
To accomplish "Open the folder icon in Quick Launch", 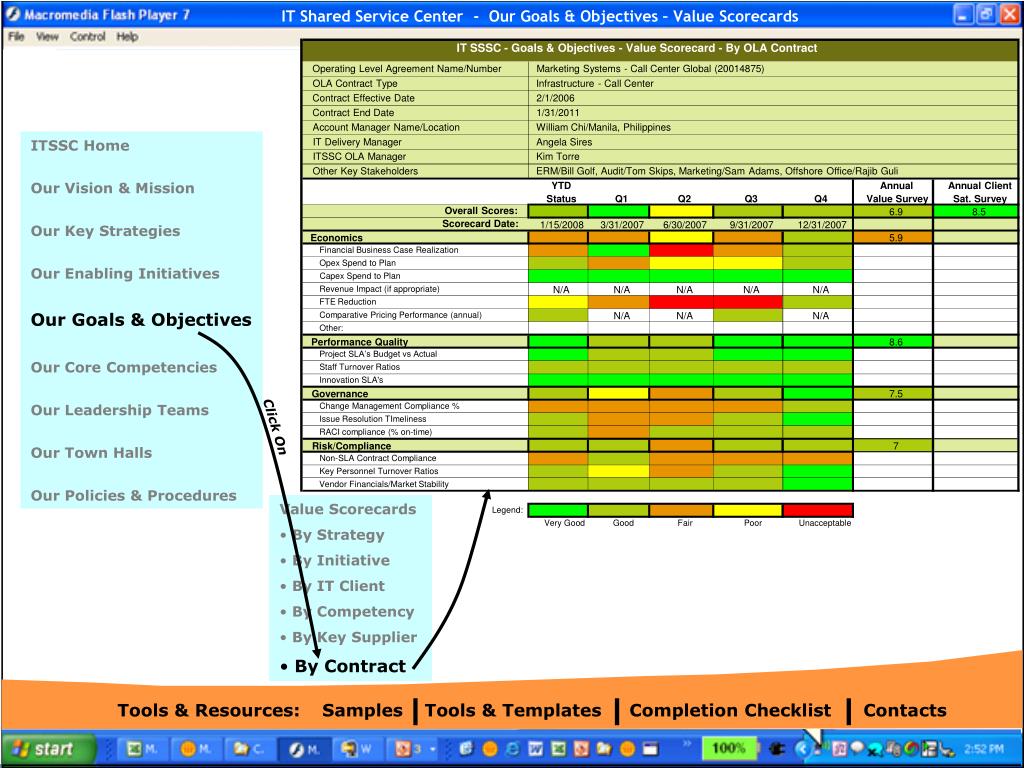I will (604, 749).
